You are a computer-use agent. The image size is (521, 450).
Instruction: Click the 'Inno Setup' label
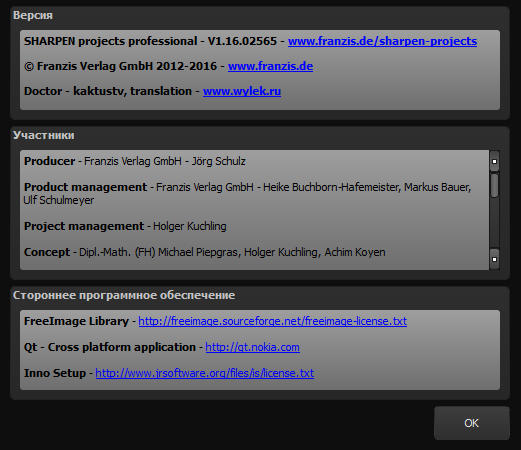[55, 373]
